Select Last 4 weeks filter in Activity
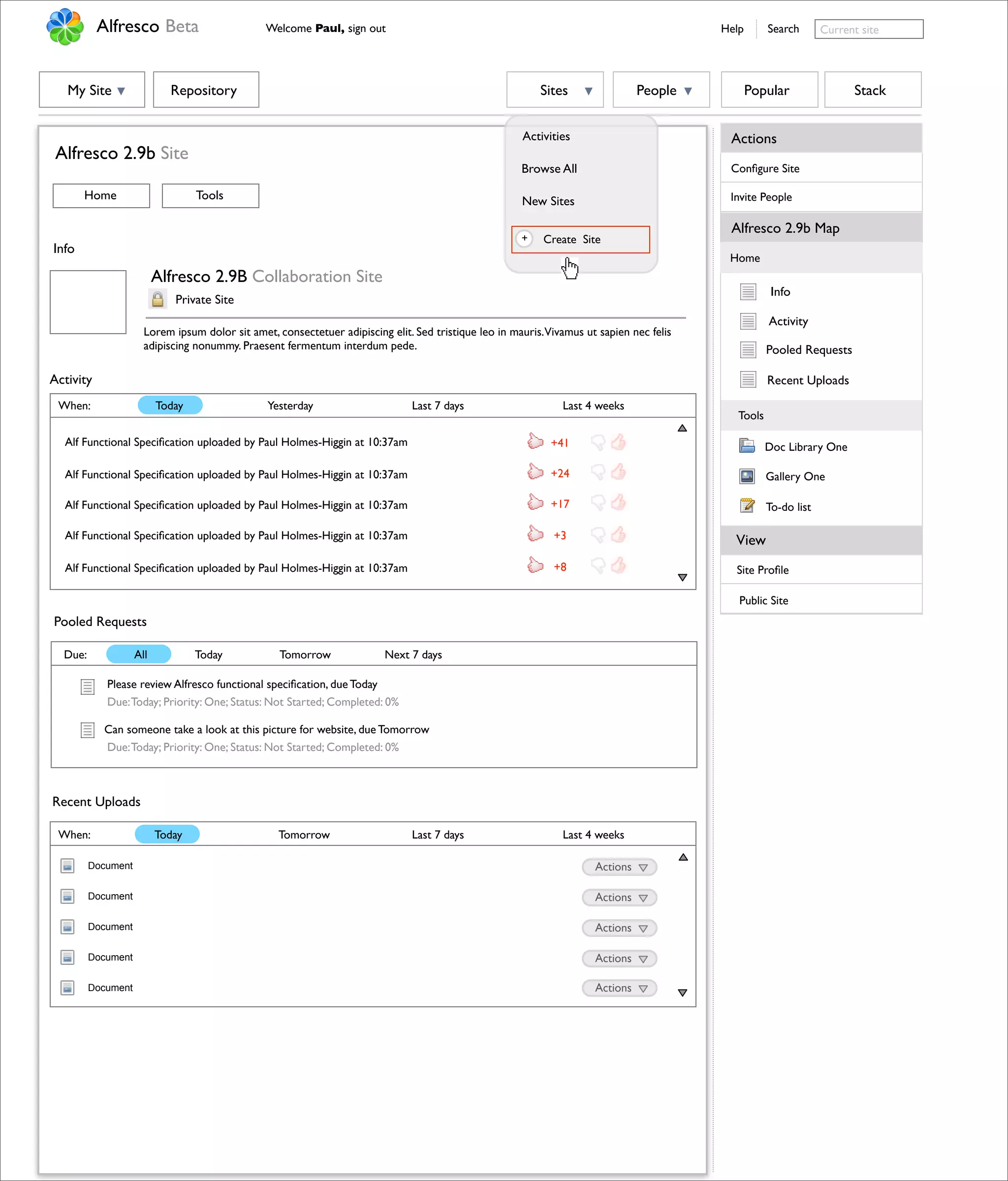 point(593,406)
